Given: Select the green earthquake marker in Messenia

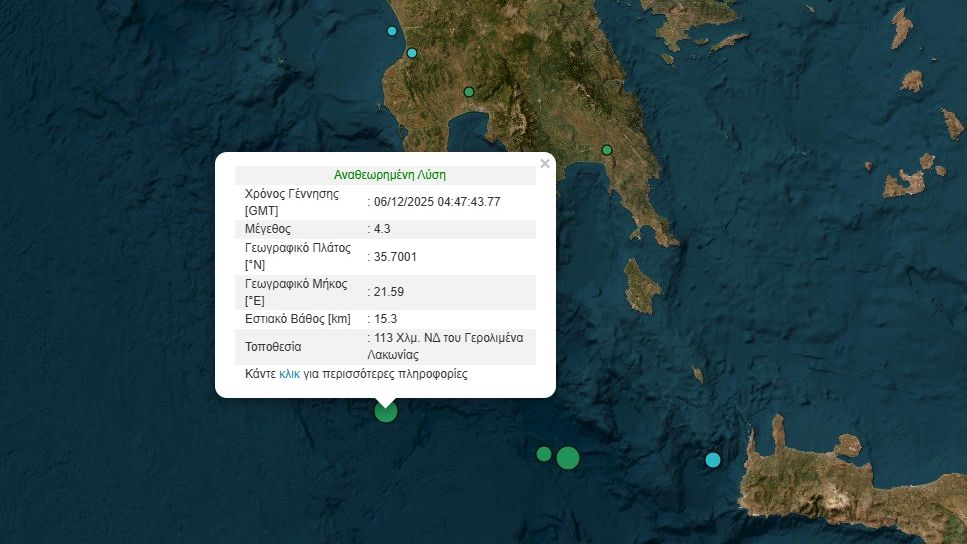Looking at the screenshot, I should [468, 92].
